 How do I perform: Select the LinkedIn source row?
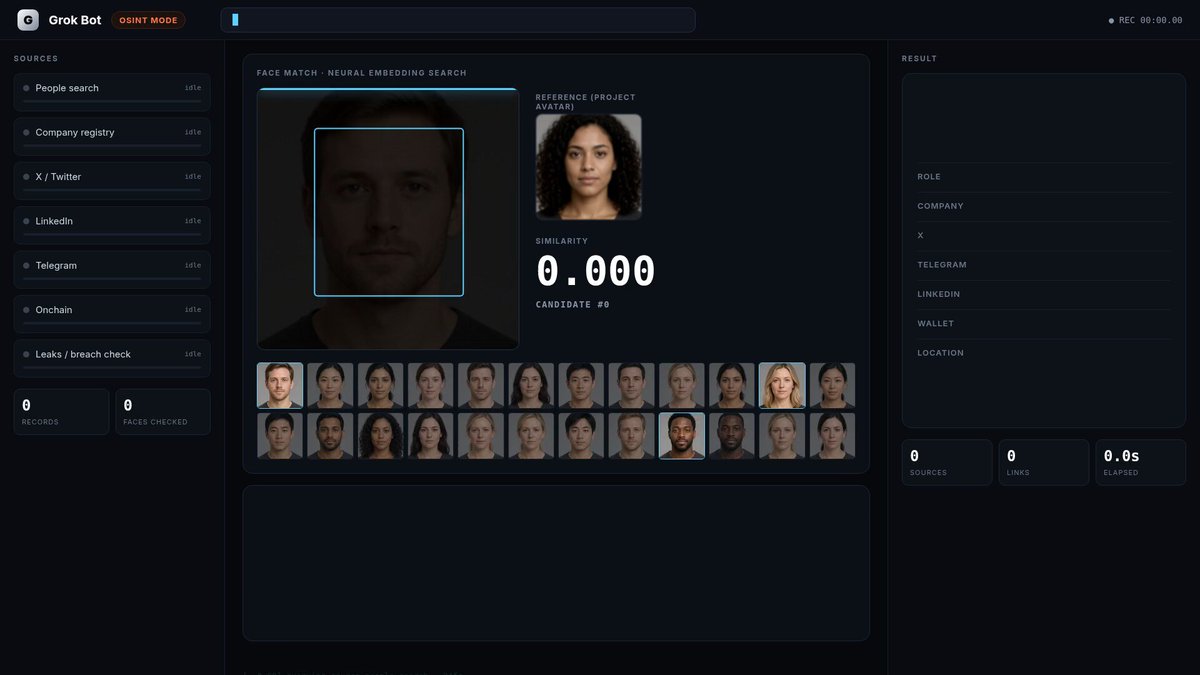coord(112,225)
